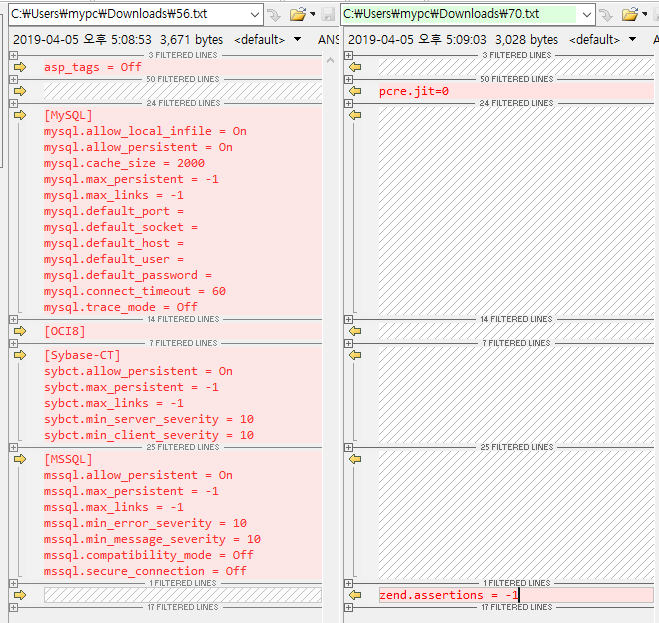Click the left pane scroll up arrow

point(330,61)
